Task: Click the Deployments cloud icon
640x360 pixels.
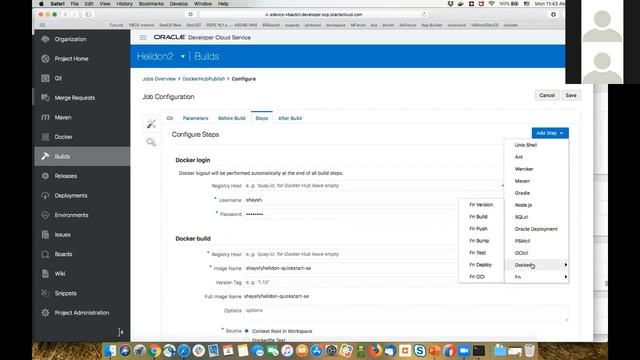Action: 45,196
